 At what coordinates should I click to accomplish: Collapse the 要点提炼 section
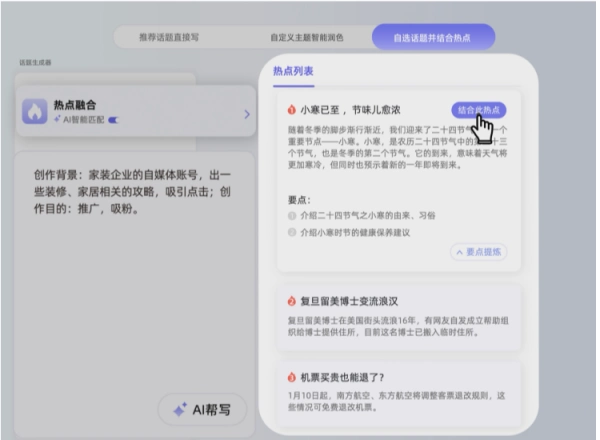coord(479,252)
